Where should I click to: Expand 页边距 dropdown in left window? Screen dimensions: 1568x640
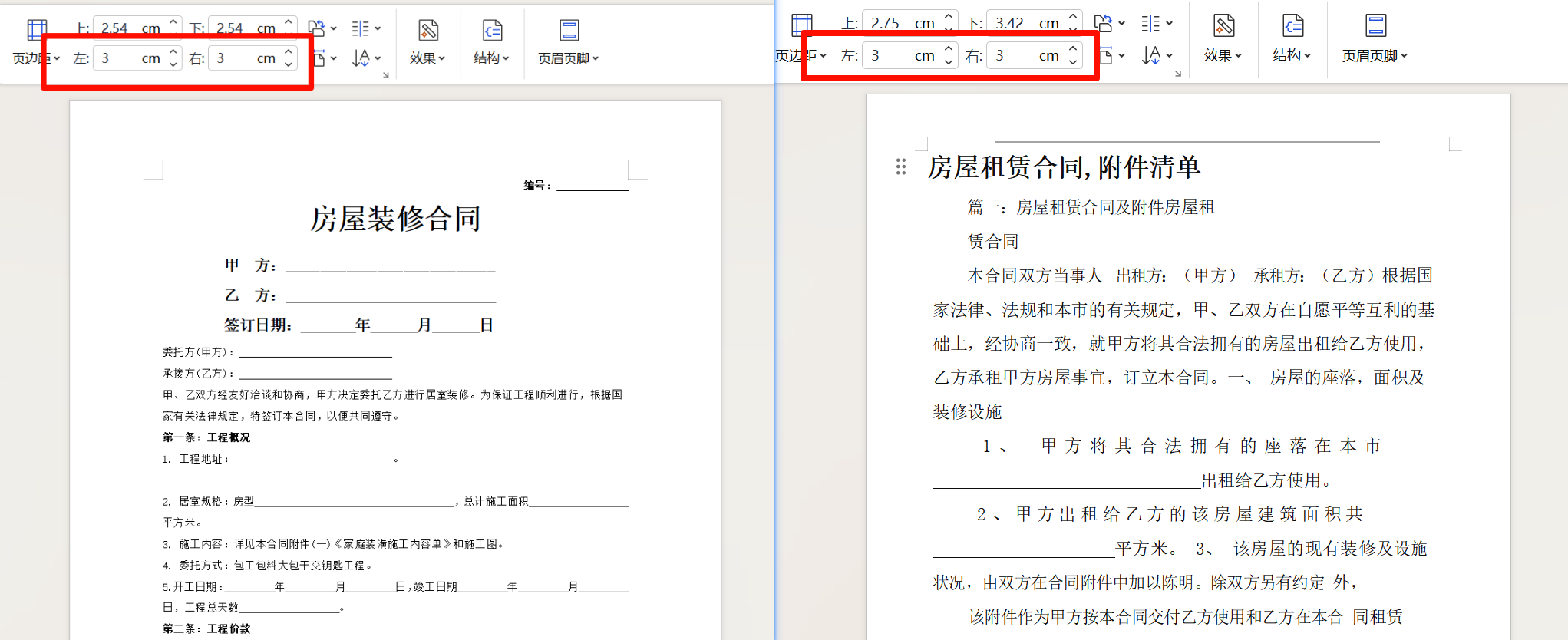pos(57,58)
